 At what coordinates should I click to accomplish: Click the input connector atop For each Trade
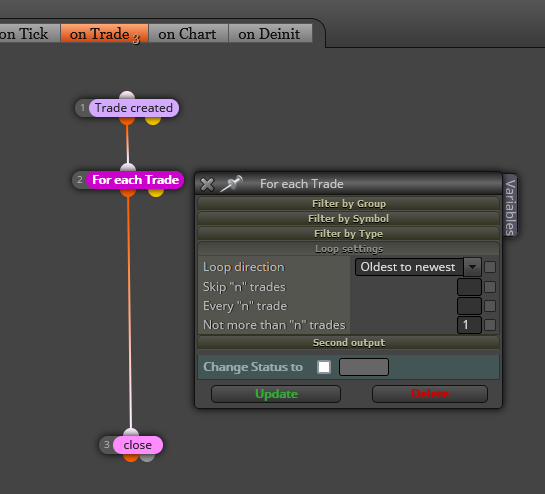click(128, 168)
